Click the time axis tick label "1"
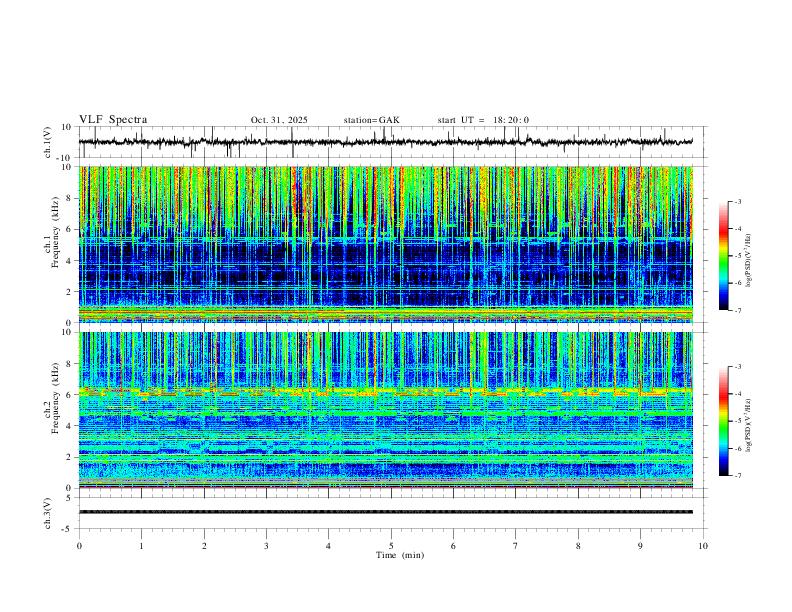This screenshot has height=612, width=792. (141, 546)
